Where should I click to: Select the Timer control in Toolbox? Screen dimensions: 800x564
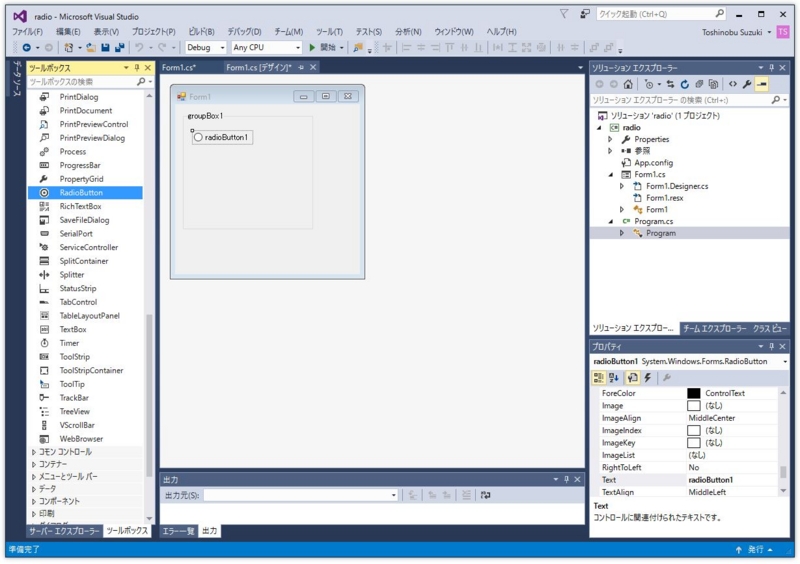coord(69,344)
